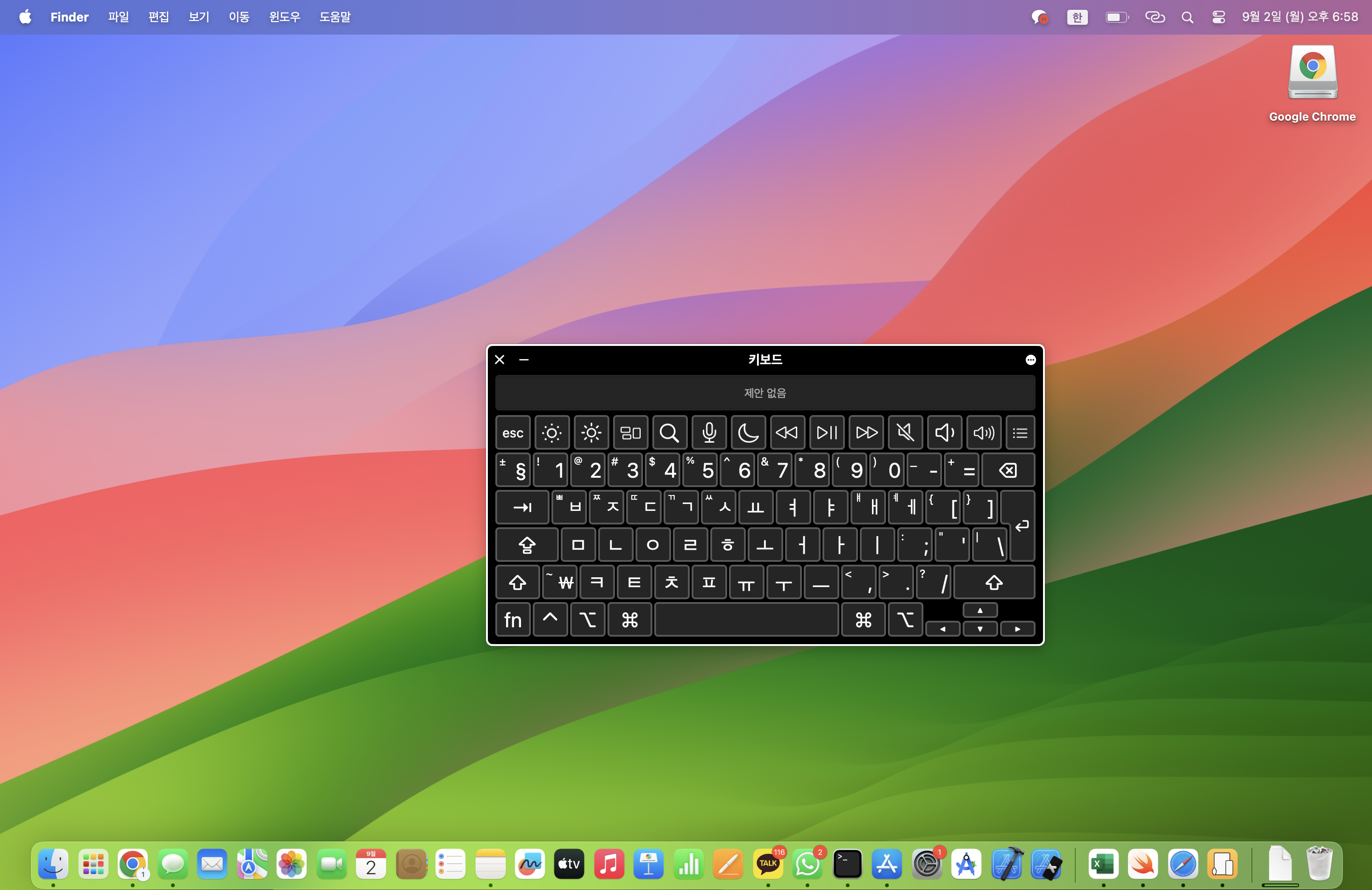Toggle the left shift key
1372x890 pixels.
[517, 582]
